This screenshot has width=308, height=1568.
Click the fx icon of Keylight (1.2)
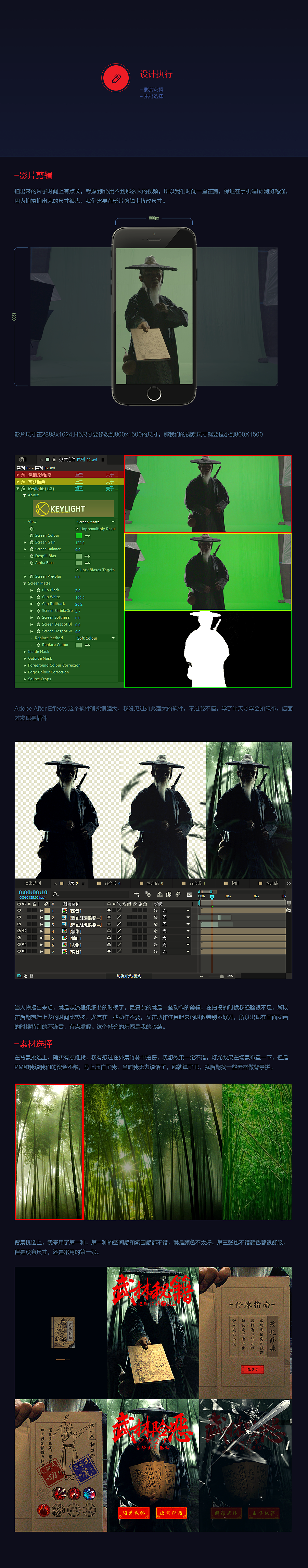point(23,488)
